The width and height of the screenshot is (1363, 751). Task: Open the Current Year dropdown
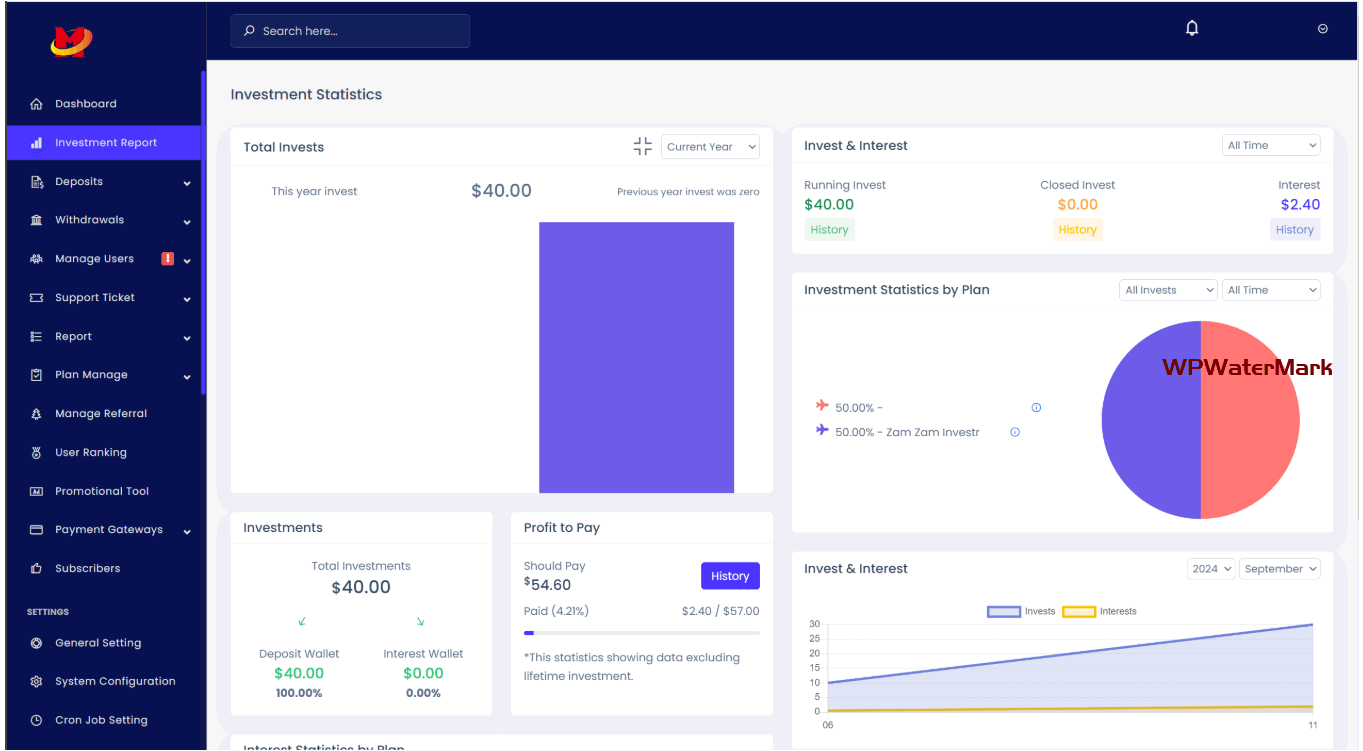click(x=710, y=147)
